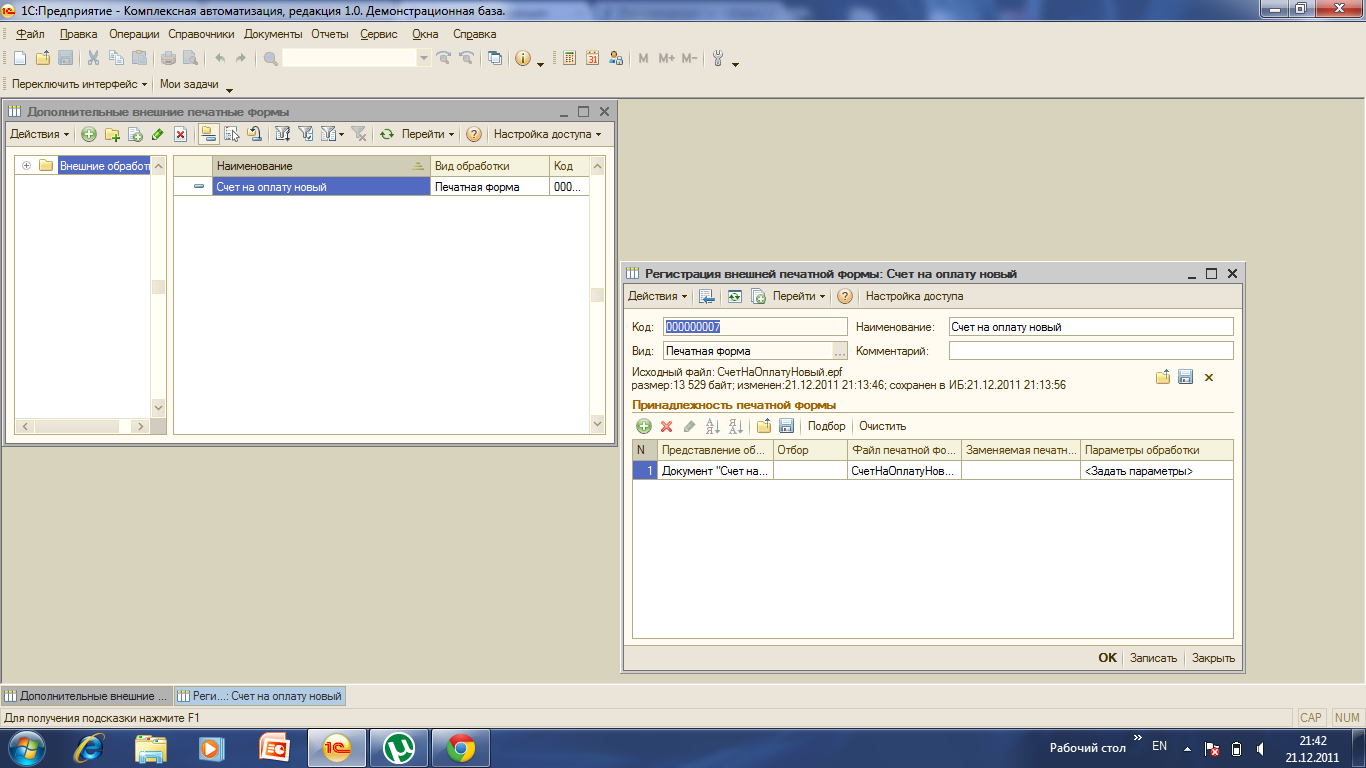Click into the Комментарий input field
Image resolution: width=1366 pixels, height=768 pixels.
click(x=1091, y=351)
